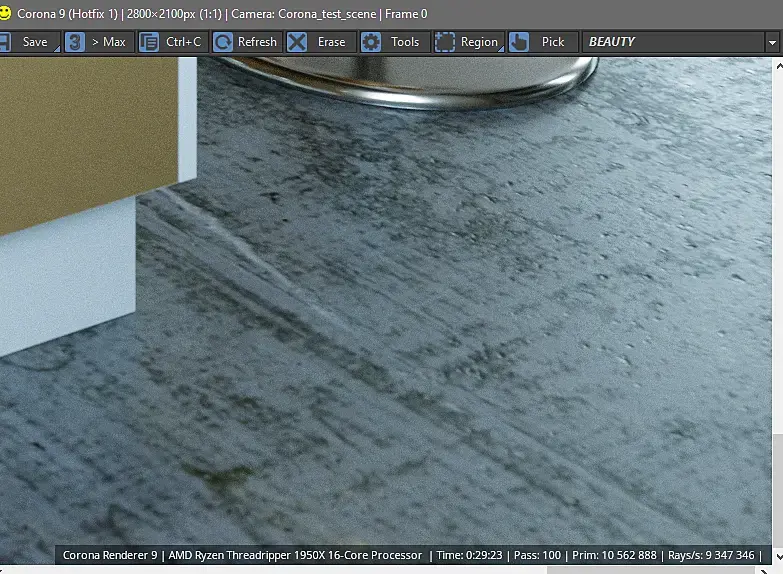The width and height of the screenshot is (783, 574).
Task: Click the Corona smiley icon in title bar
Action: (x=5, y=13)
